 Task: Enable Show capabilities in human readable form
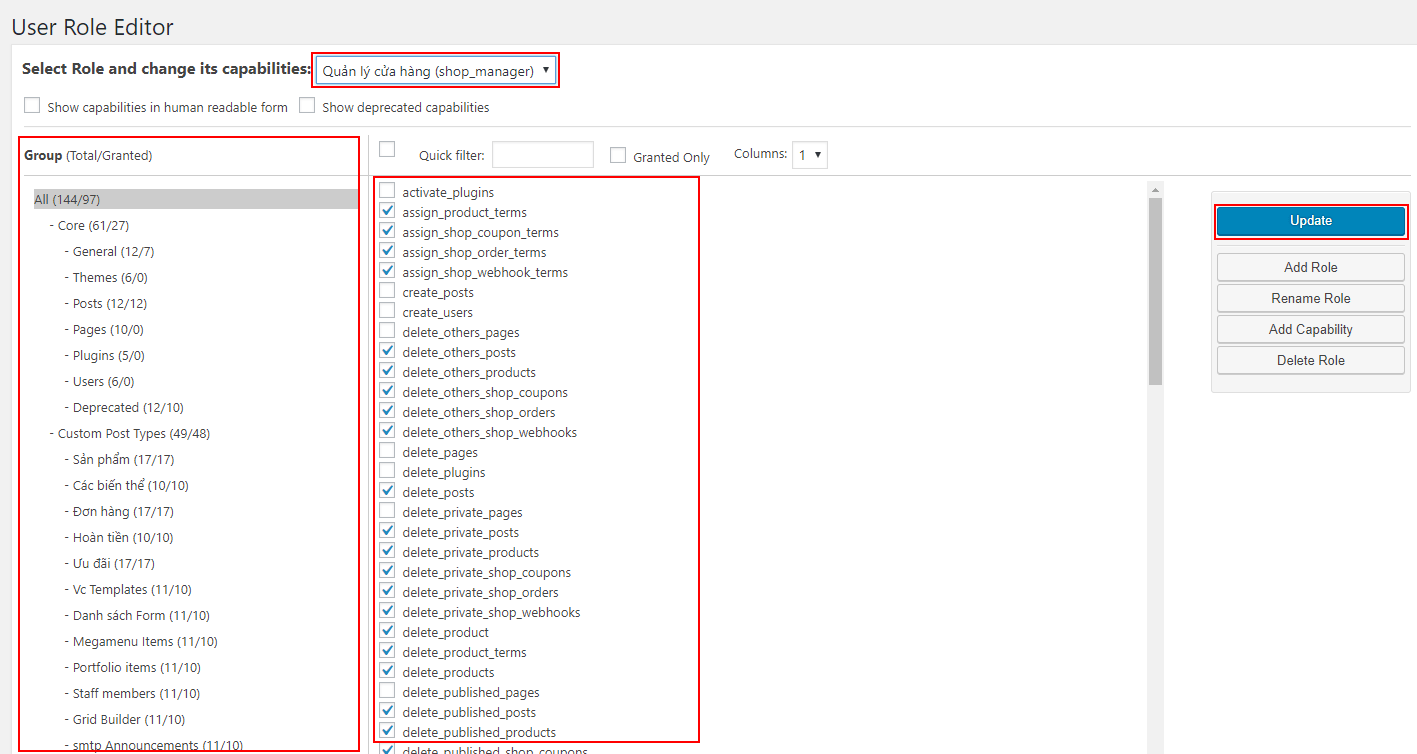32,105
